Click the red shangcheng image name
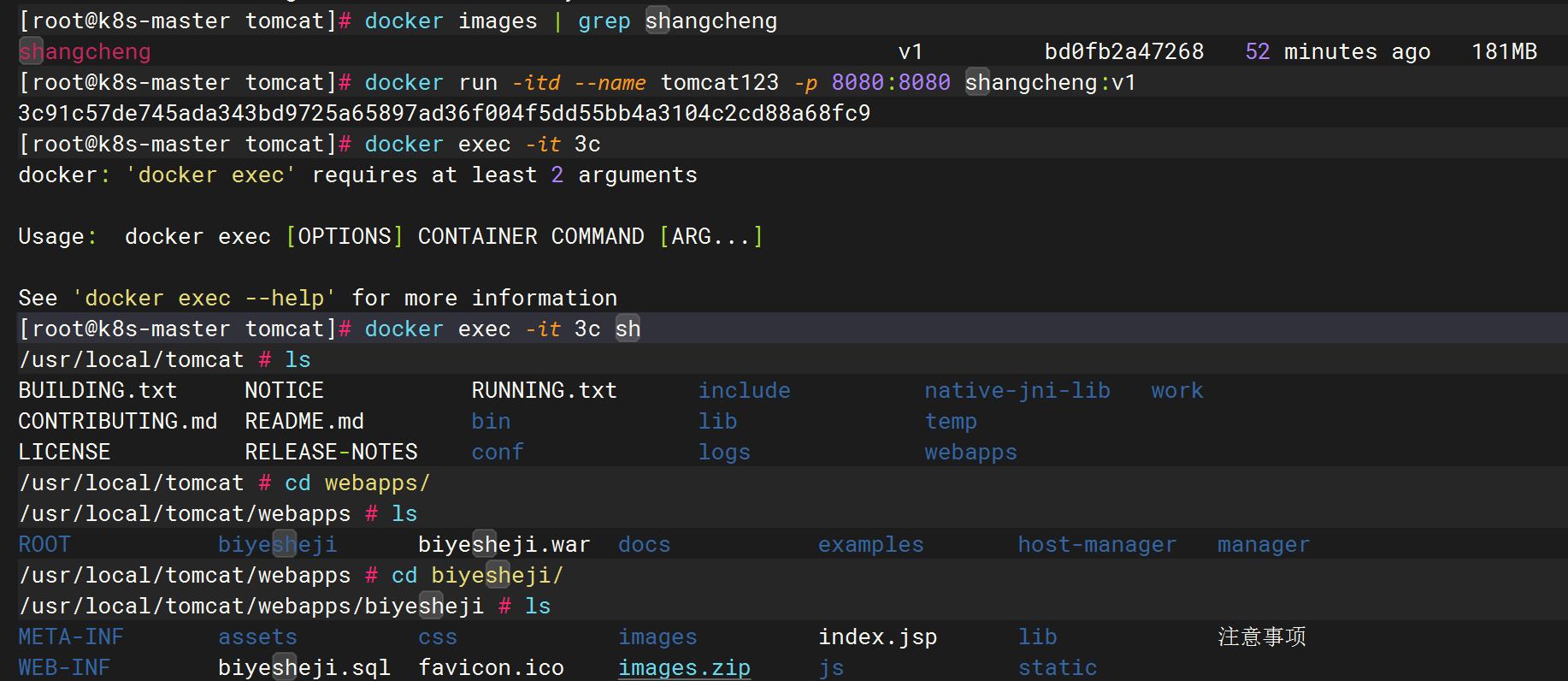The image size is (1568, 681). [85, 52]
